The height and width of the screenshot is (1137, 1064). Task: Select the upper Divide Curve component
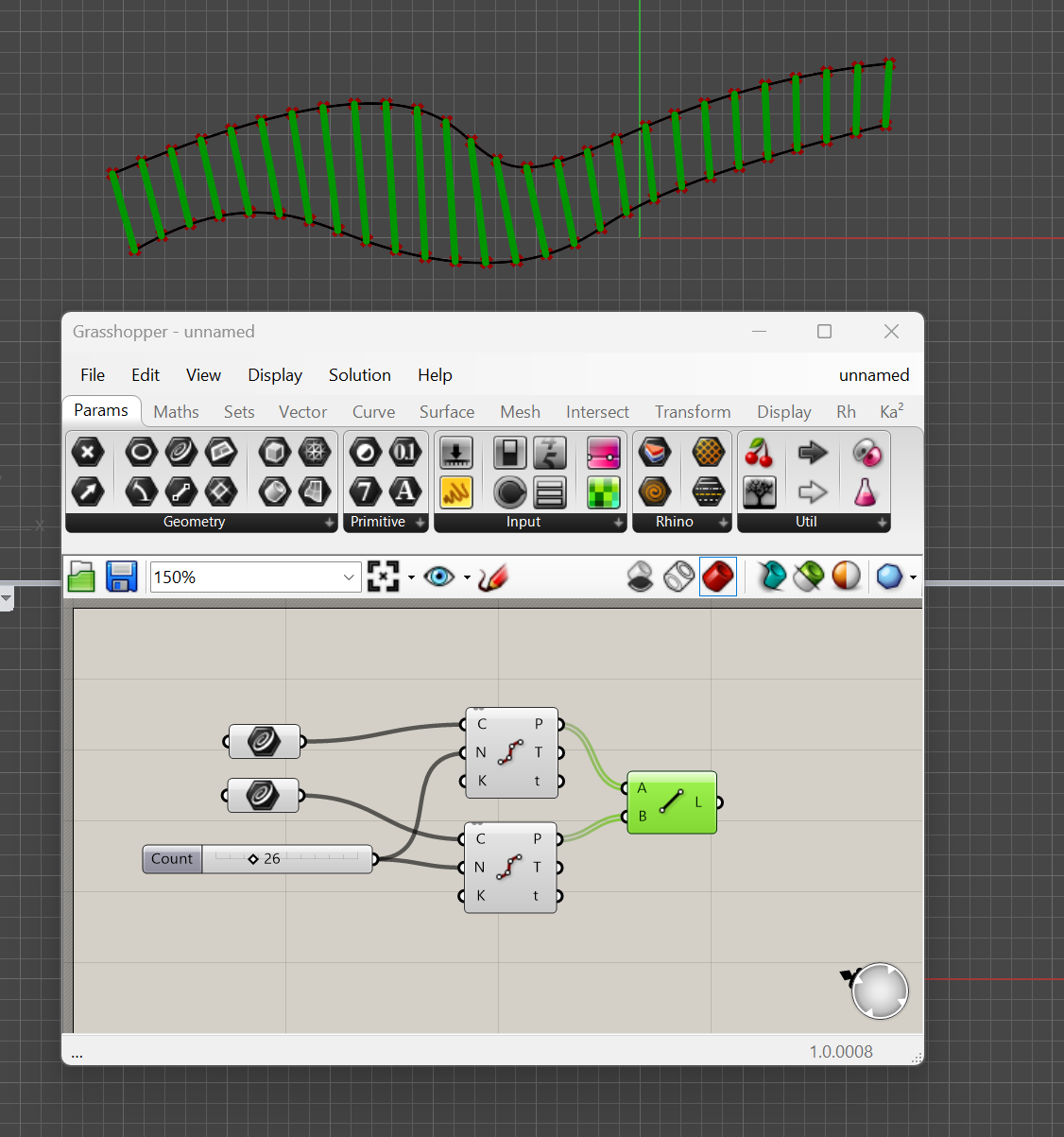(511, 752)
